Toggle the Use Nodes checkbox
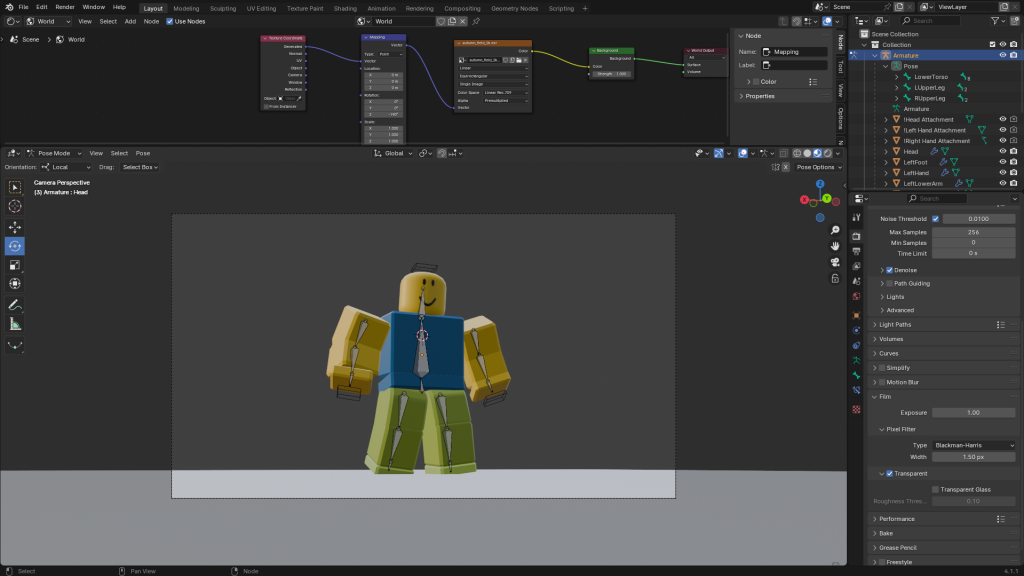Screen dimensions: 1024x576 (x=170, y=21)
